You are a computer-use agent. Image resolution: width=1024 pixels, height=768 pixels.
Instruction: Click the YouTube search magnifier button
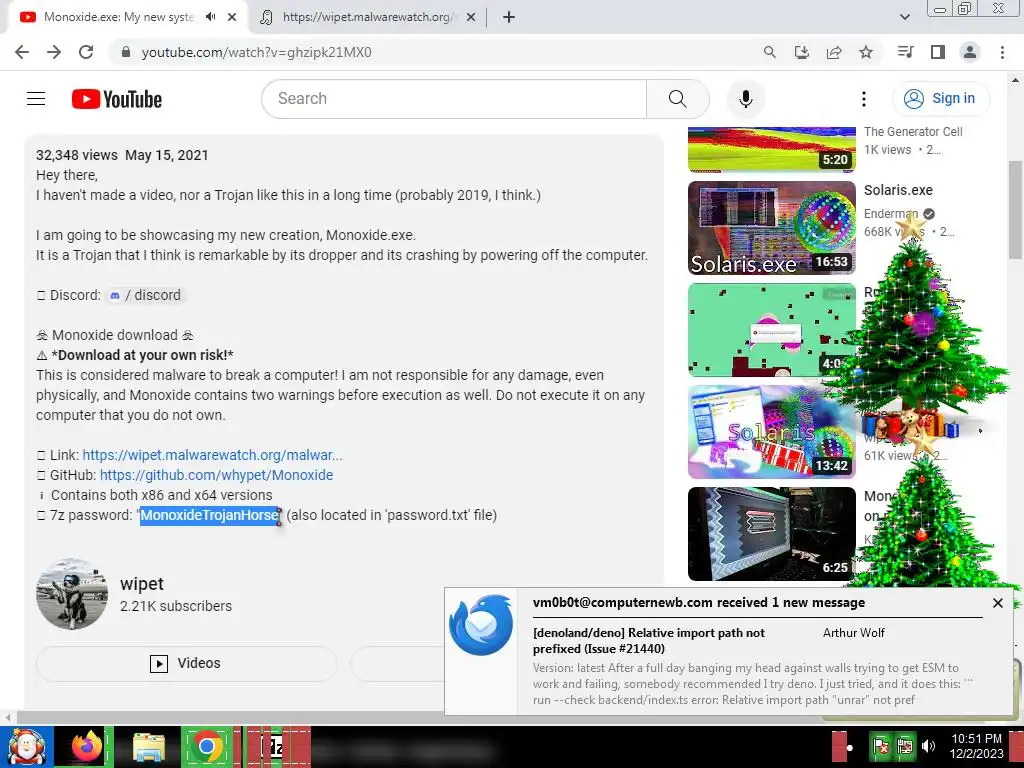[678, 99]
